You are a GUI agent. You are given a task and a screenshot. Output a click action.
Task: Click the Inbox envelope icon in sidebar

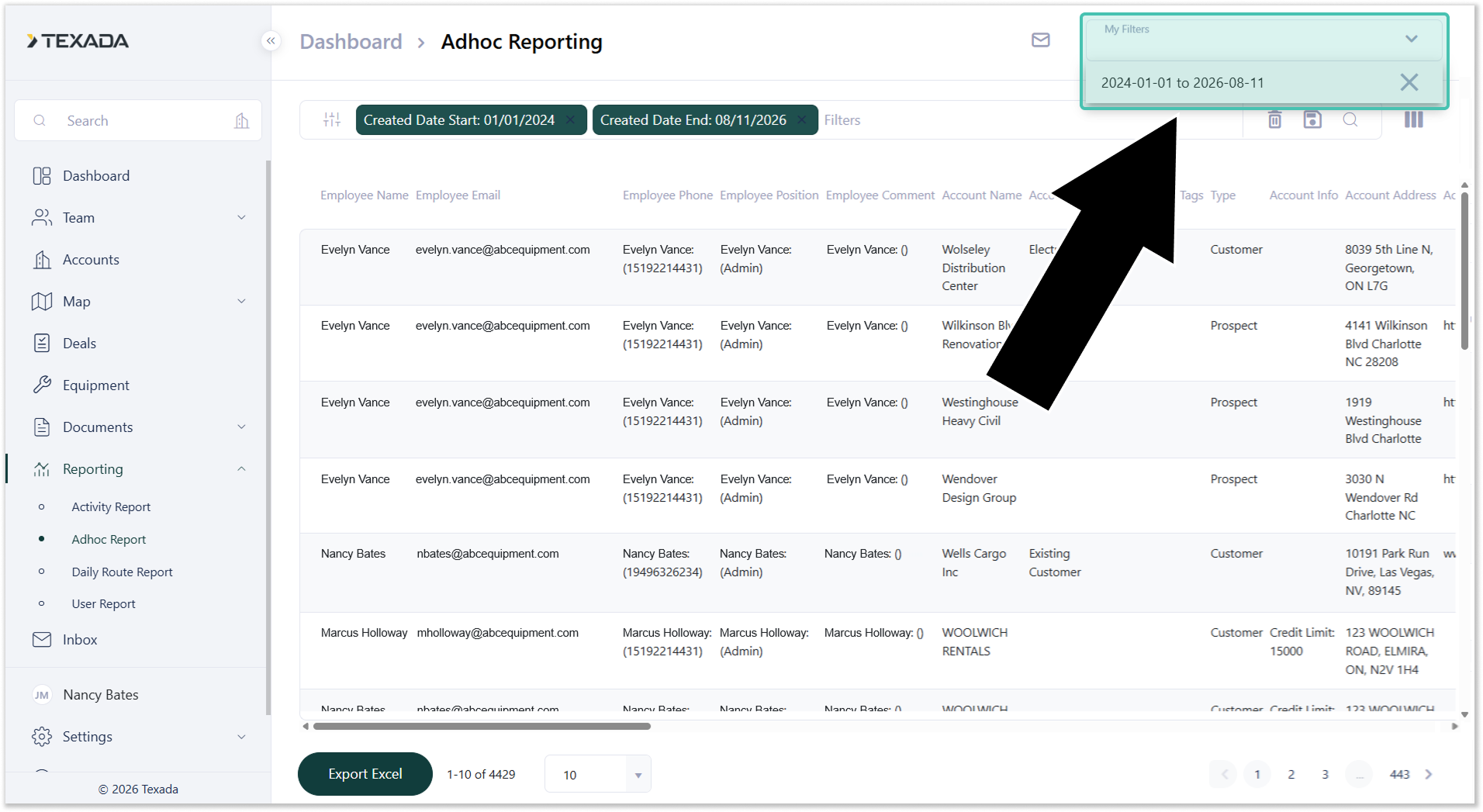42,640
